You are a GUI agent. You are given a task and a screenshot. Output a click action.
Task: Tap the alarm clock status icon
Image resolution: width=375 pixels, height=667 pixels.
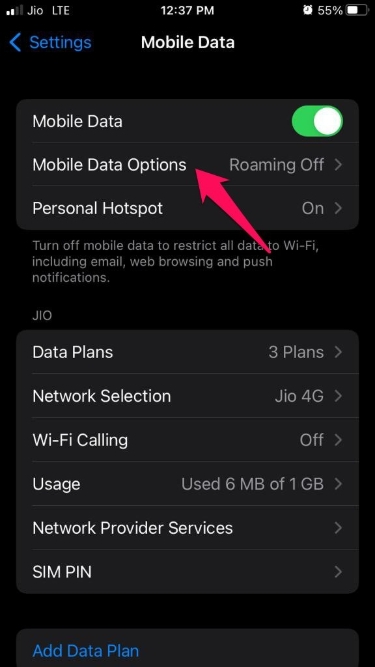click(x=308, y=11)
